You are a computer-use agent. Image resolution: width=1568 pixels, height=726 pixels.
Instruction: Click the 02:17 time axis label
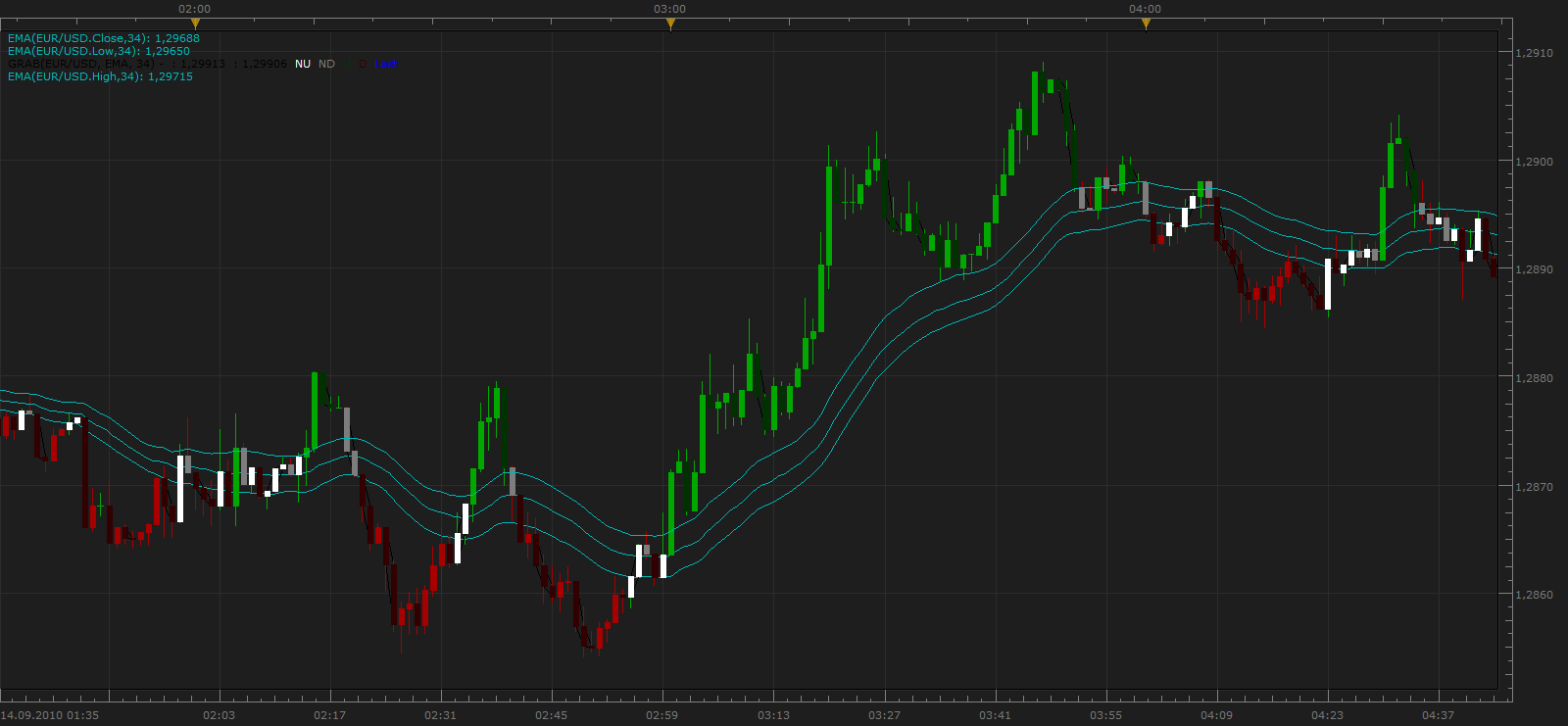coord(329,715)
